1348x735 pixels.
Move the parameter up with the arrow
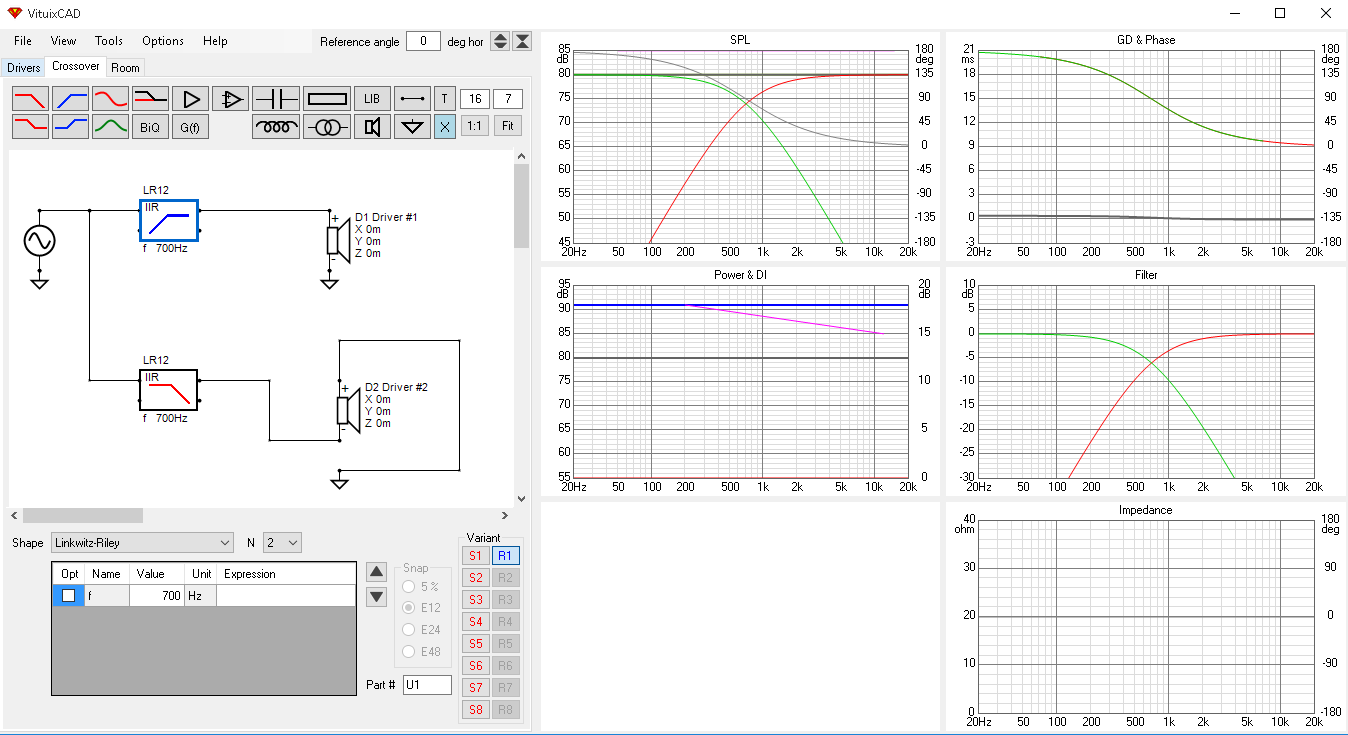point(376,572)
